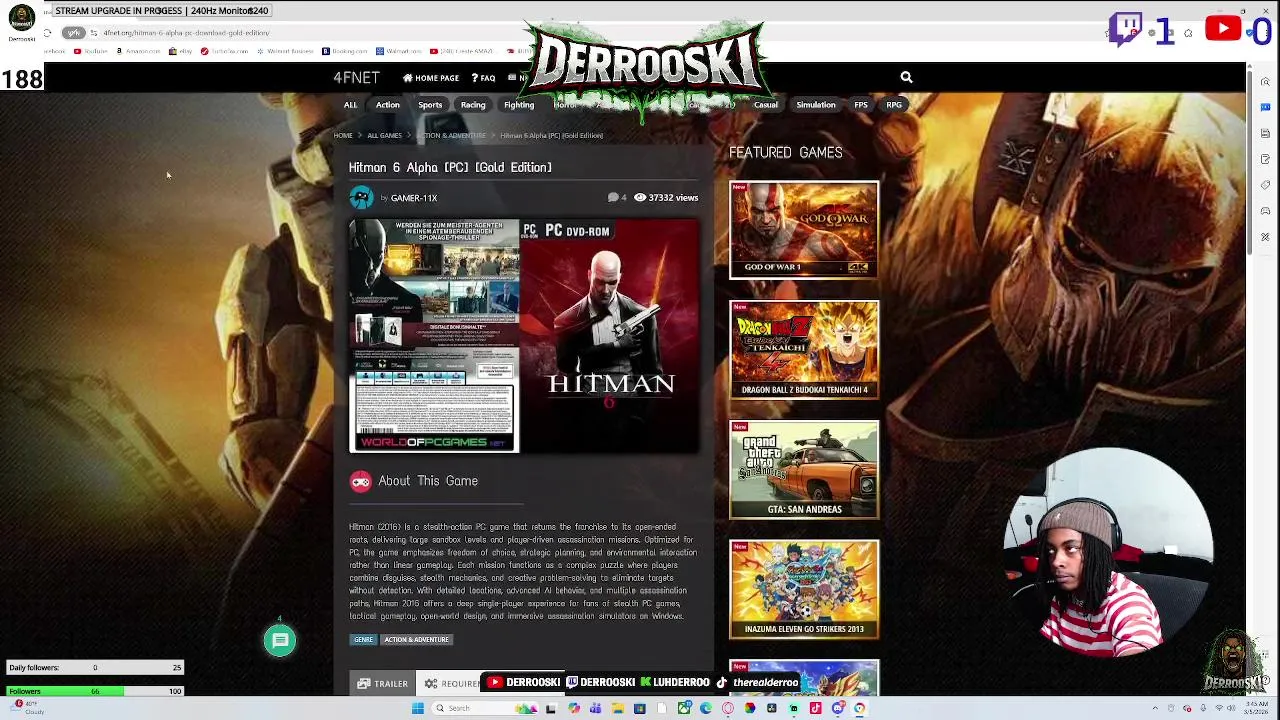This screenshot has width=1280, height=720.
Task: Open God of War 1 featured game
Action: [804, 229]
